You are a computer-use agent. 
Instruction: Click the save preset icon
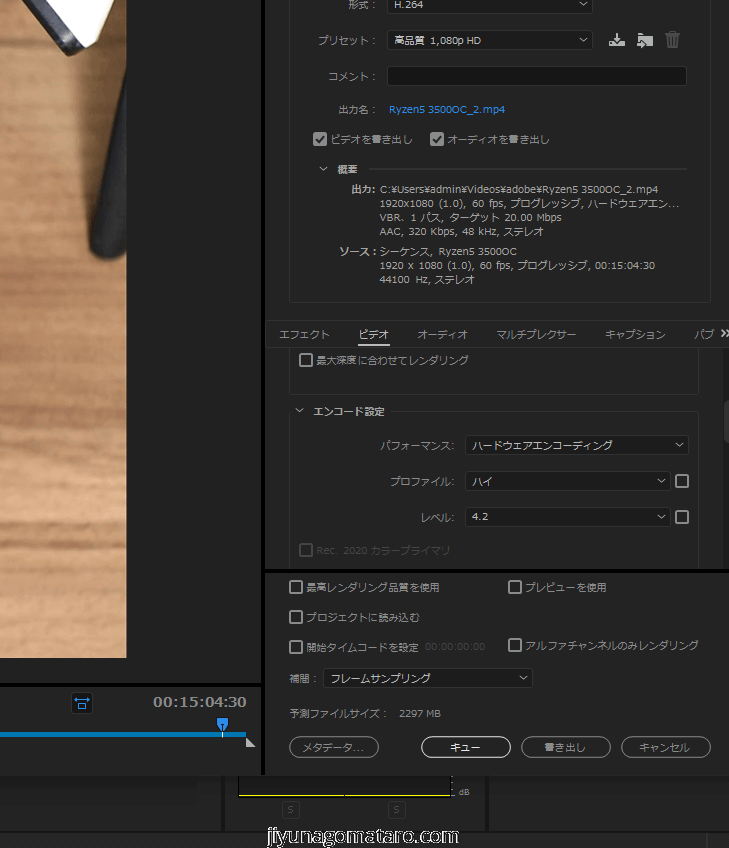point(617,40)
